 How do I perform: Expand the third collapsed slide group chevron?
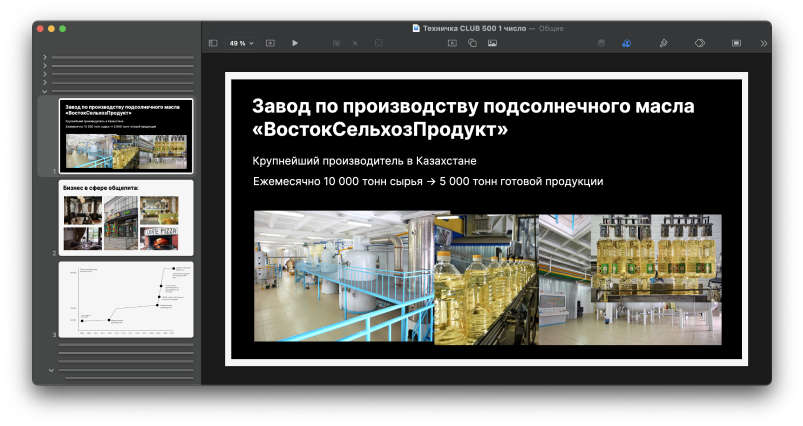pyautogui.click(x=45, y=74)
